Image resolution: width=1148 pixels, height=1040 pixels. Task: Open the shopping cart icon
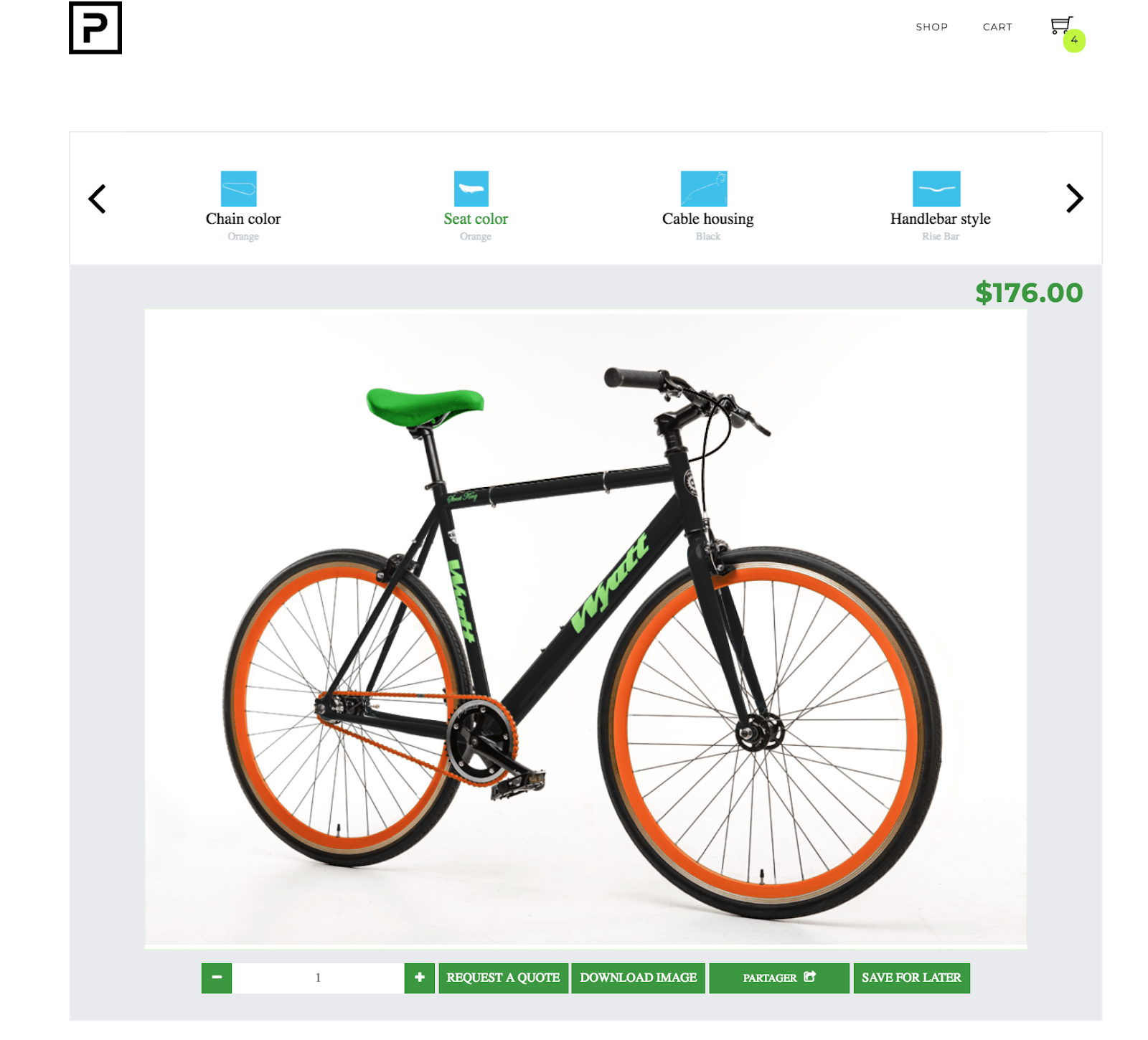[x=1060, y=25]
